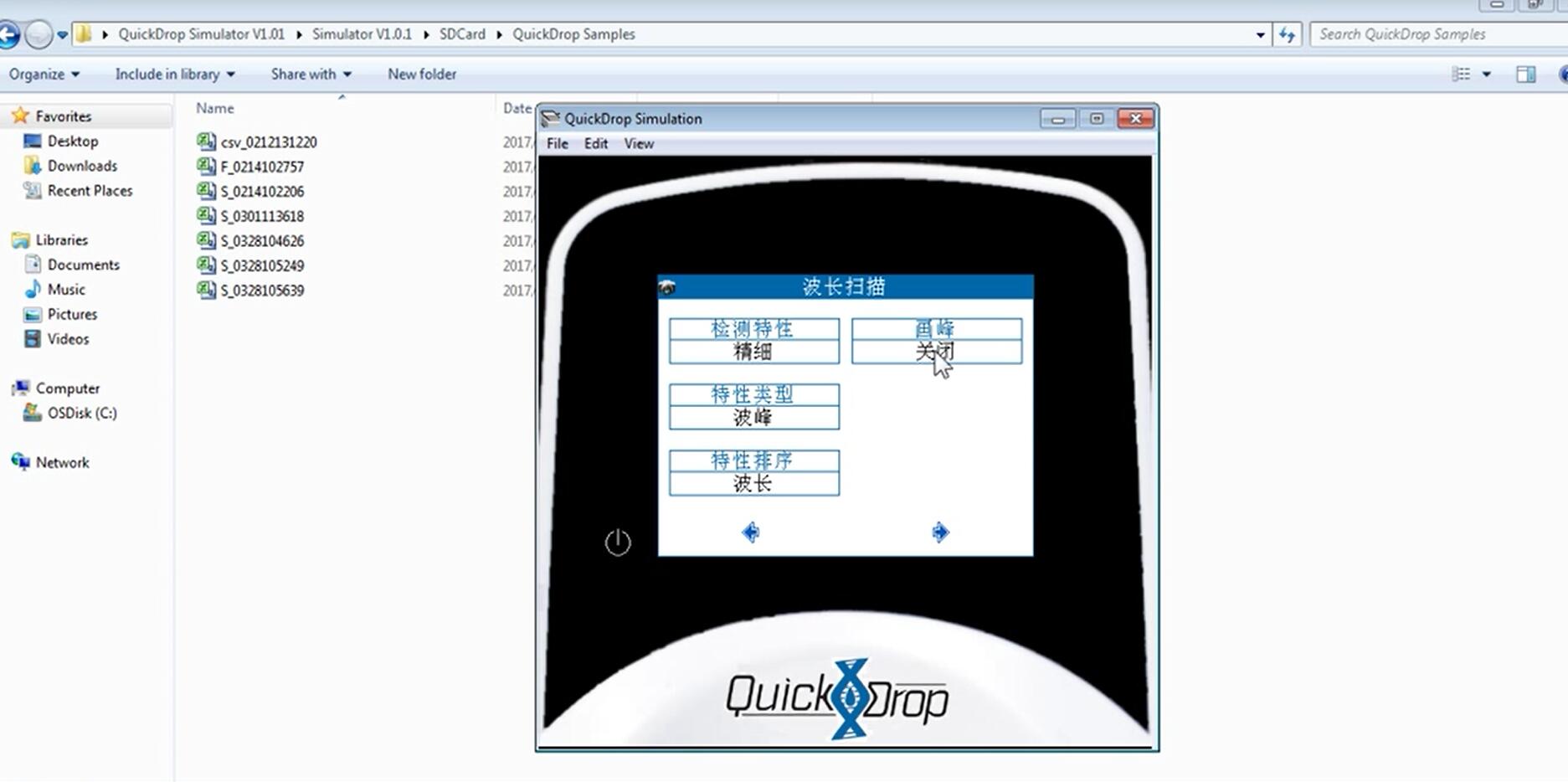1568x782 pixels.
Task: Click SDCard in the address breadcrumb
Action: coord(462,34)
